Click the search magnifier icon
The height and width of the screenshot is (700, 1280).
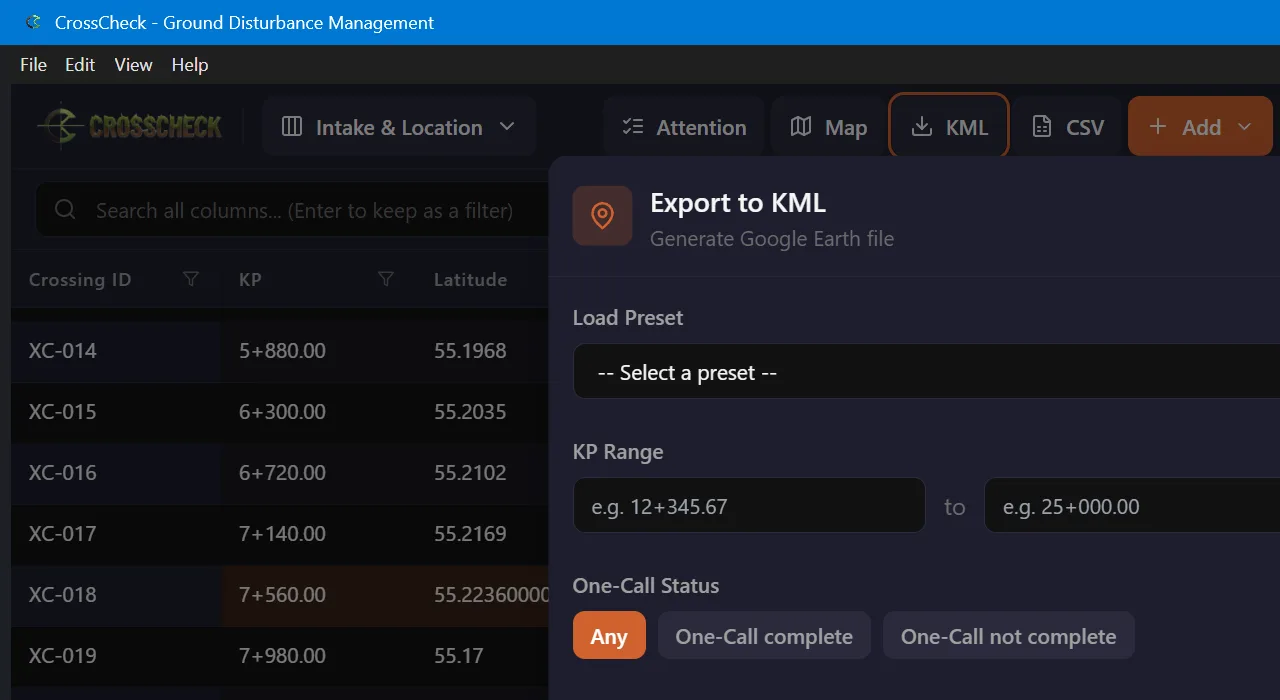click(x=66, y=209)
